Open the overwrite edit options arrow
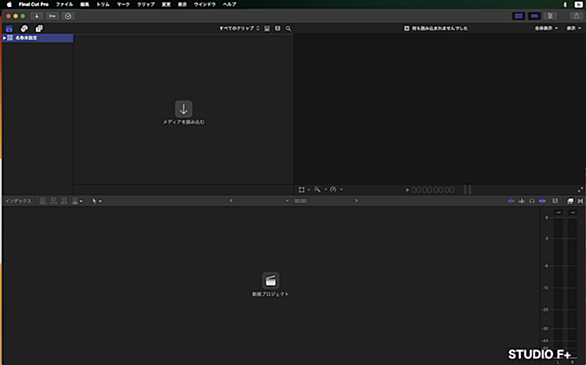The image size is (586, 365). (x=81, y=201)
